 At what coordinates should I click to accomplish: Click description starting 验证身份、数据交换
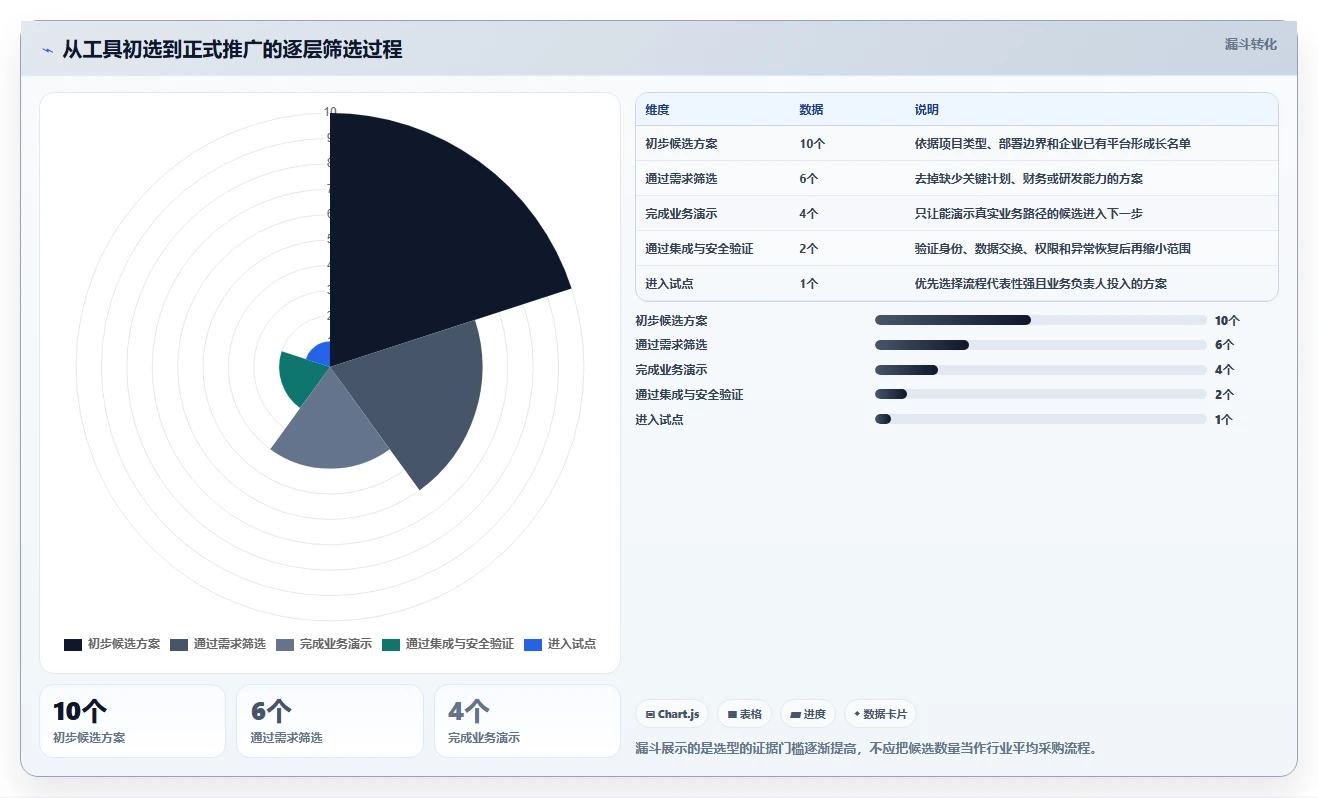pos(1052,249)
